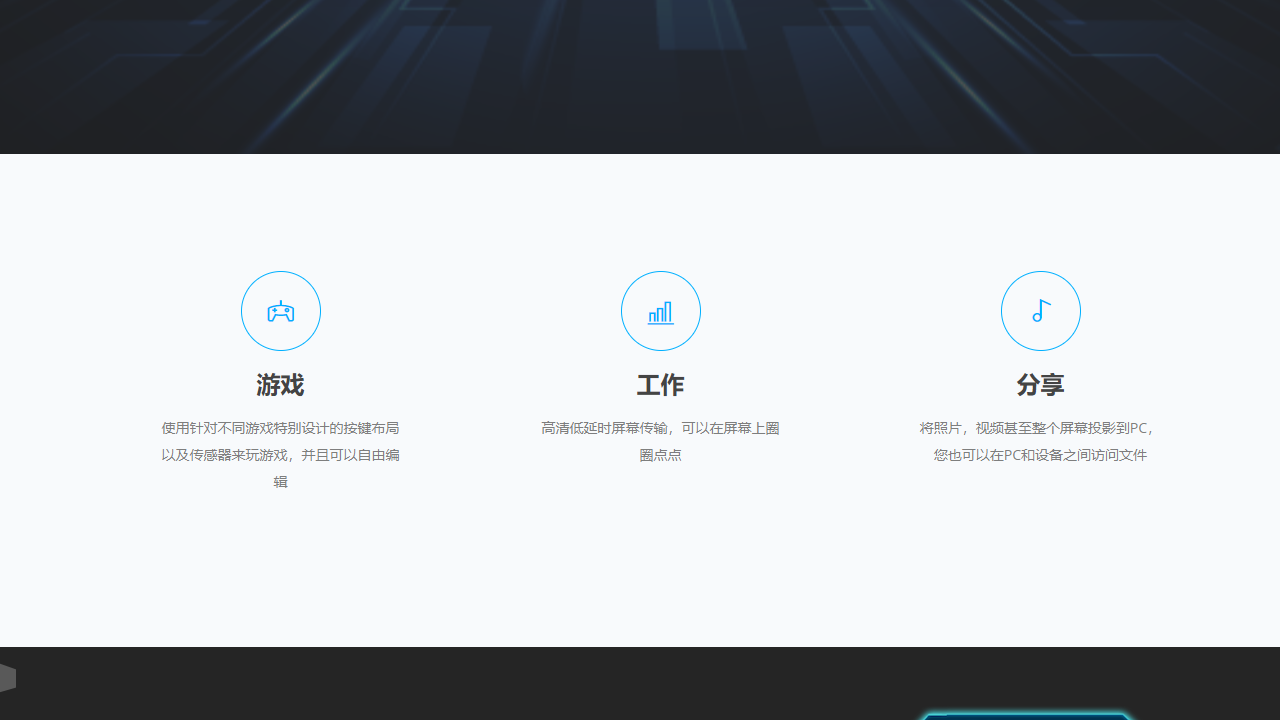Click the controller symbol inside the circle

point(280,310)
